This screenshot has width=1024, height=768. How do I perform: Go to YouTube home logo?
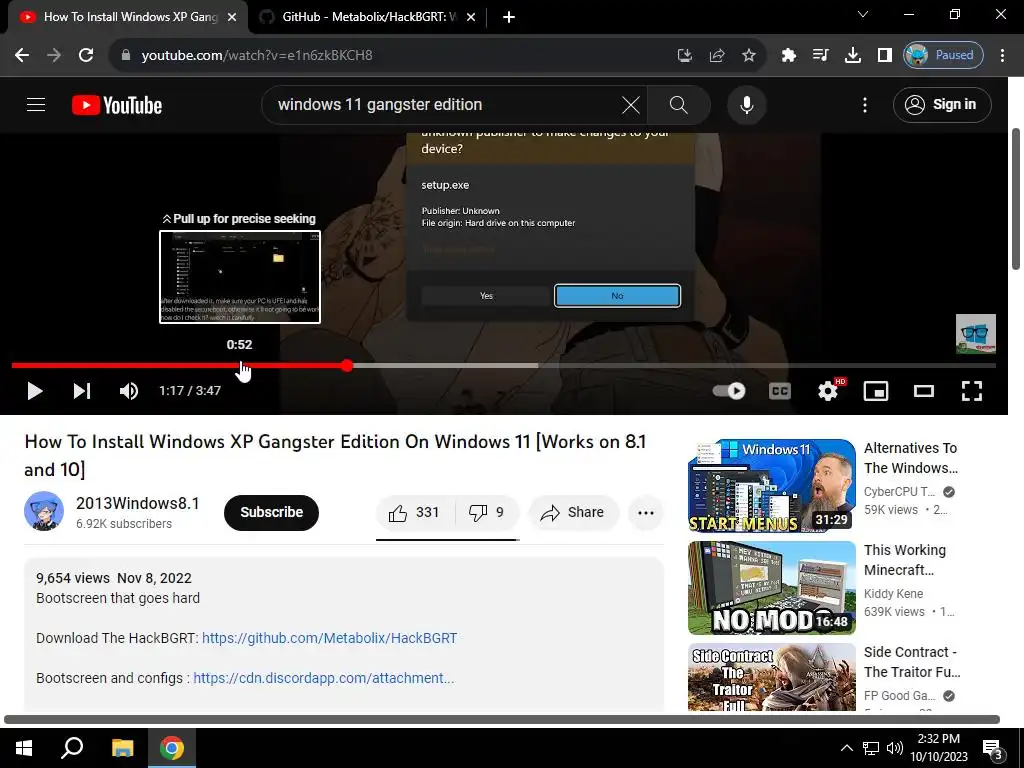[117, 105]
